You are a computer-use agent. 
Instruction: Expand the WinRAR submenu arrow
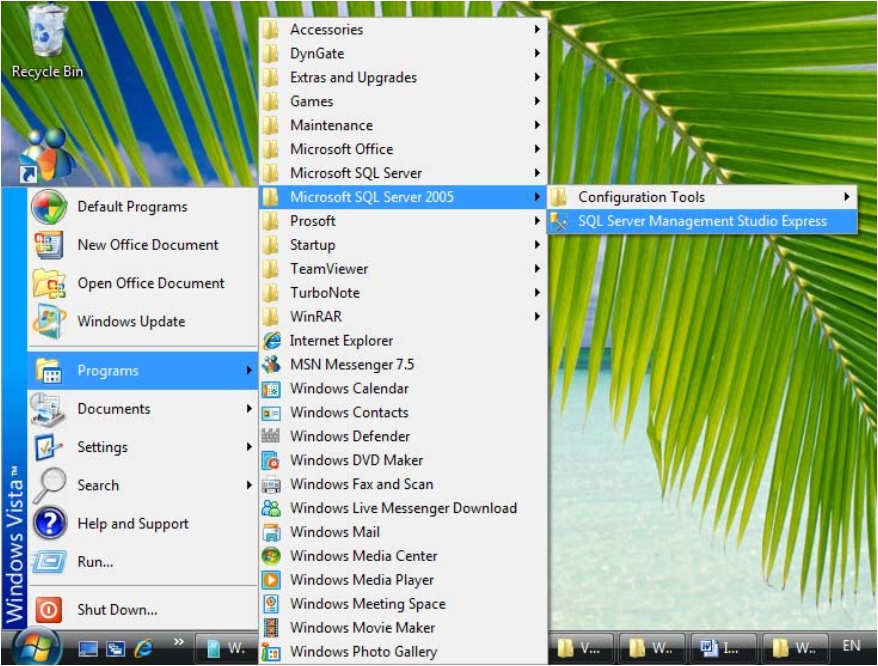(537, 316)
